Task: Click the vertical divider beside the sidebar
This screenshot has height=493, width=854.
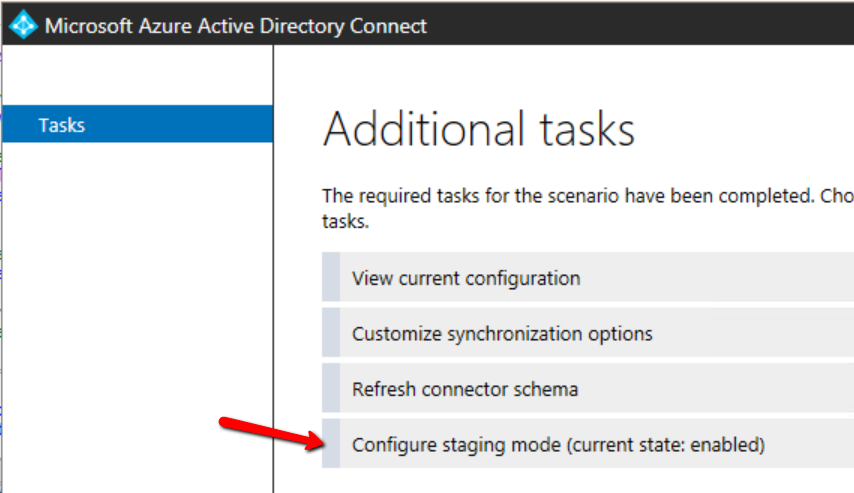Action: point(273,300)
